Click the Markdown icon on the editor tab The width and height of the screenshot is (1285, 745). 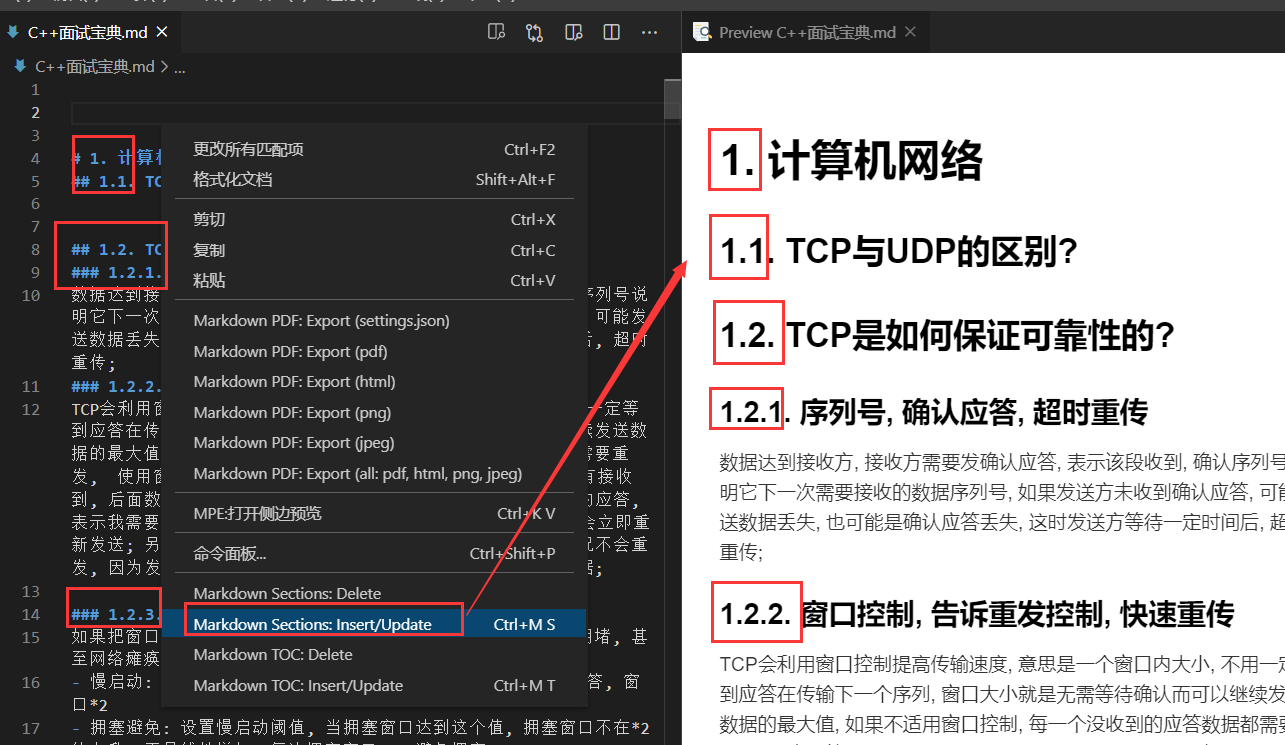[x=12, y=31]
